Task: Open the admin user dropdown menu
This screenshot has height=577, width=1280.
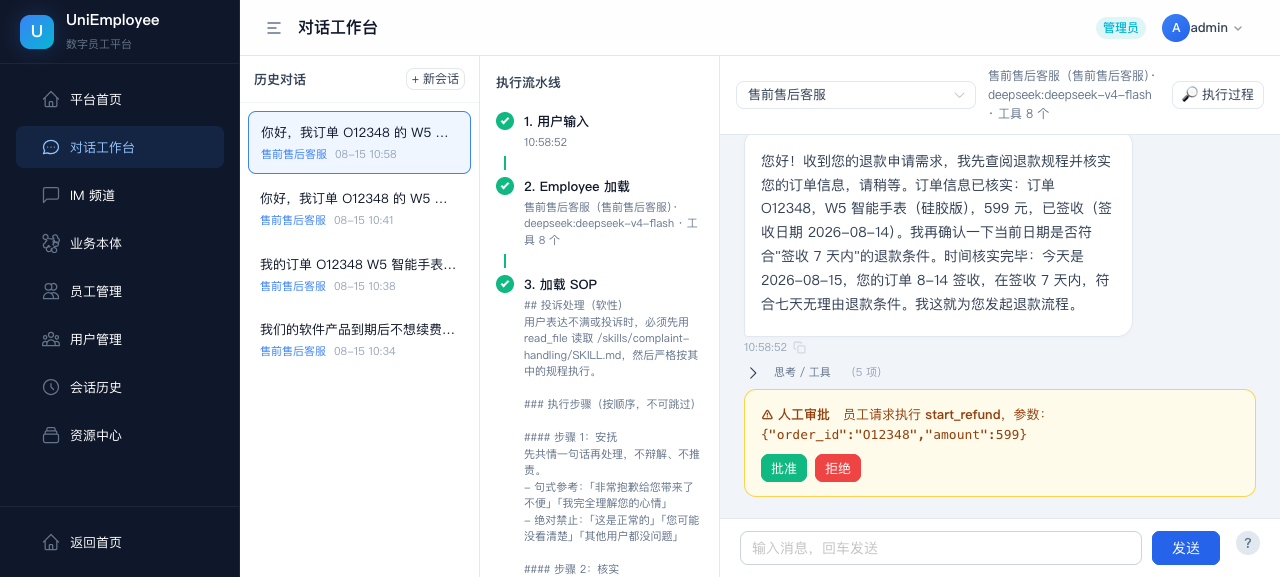Action: pos(1203,28)
